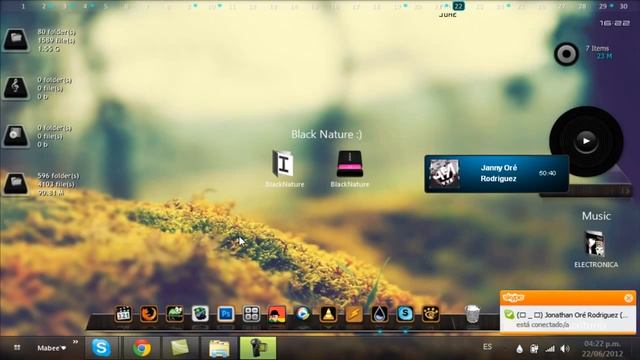Image resolution: width=640 pixels, height=360 pixels.
Task: Close the Skype notification popup
Action: [629, 298]
